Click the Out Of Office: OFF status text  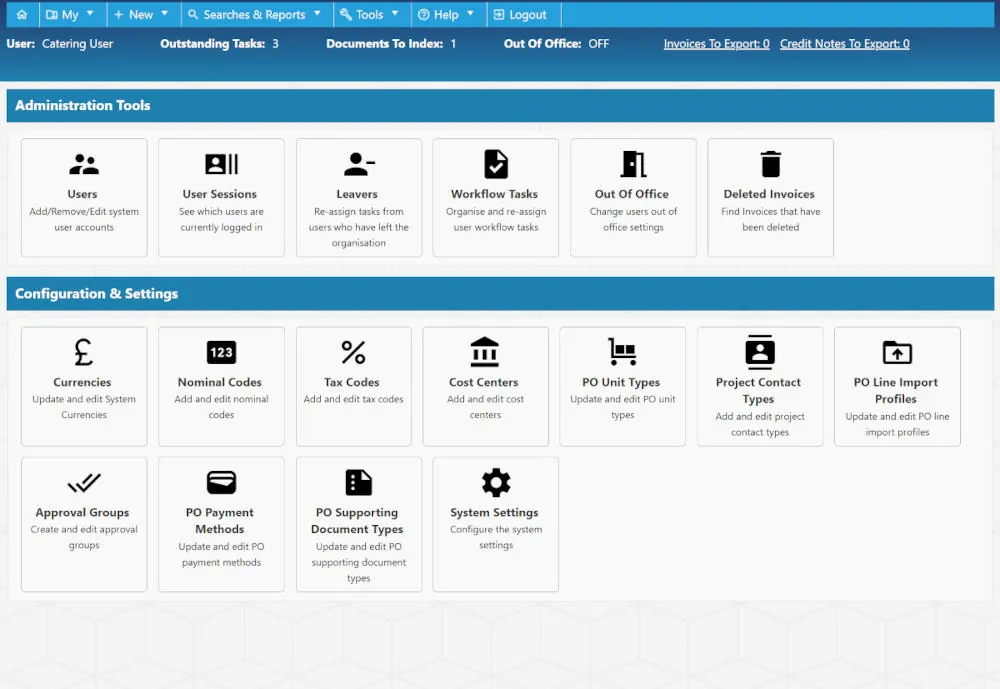coord(557,43)
